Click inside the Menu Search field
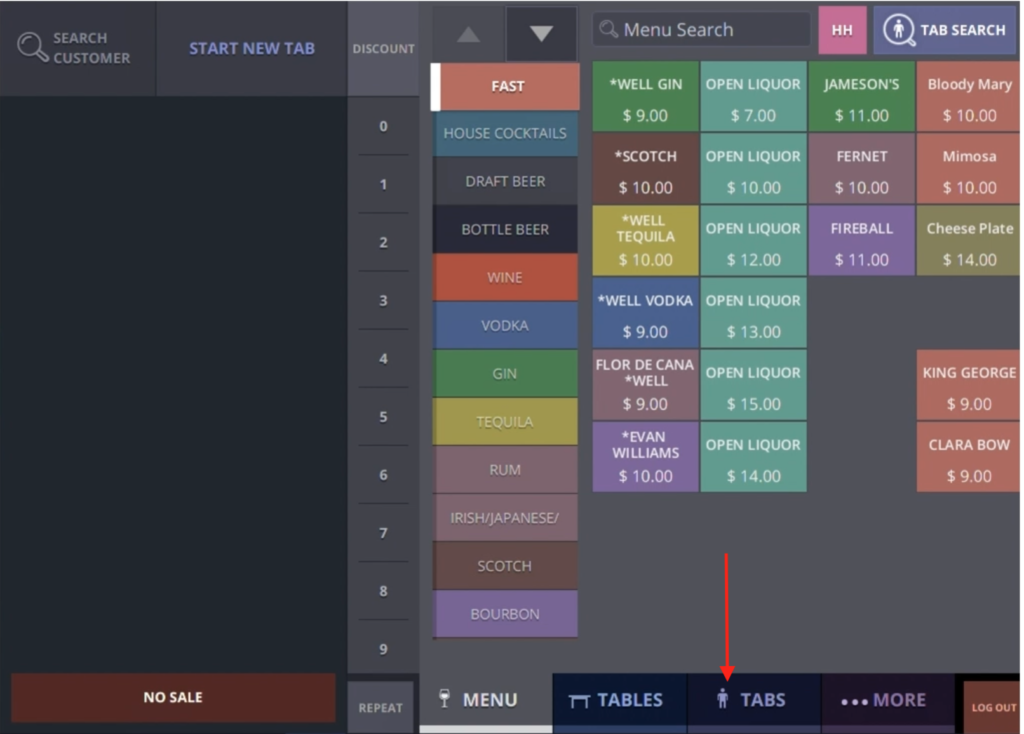The width and height of the screenshot is (1024, 734). point(700,29)
